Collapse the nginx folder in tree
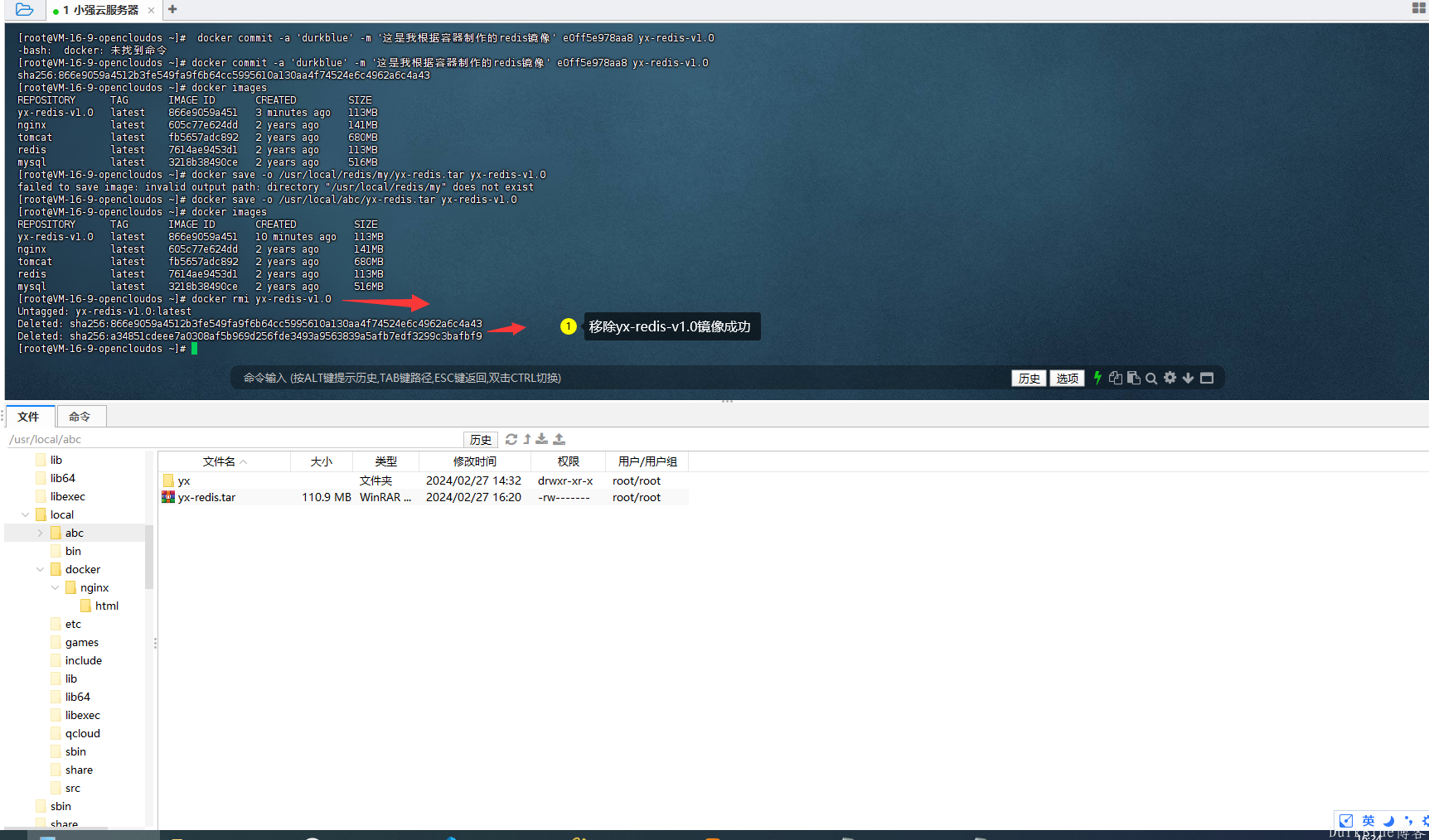This screenshot has width=1429, height=840. pos(55,587)
